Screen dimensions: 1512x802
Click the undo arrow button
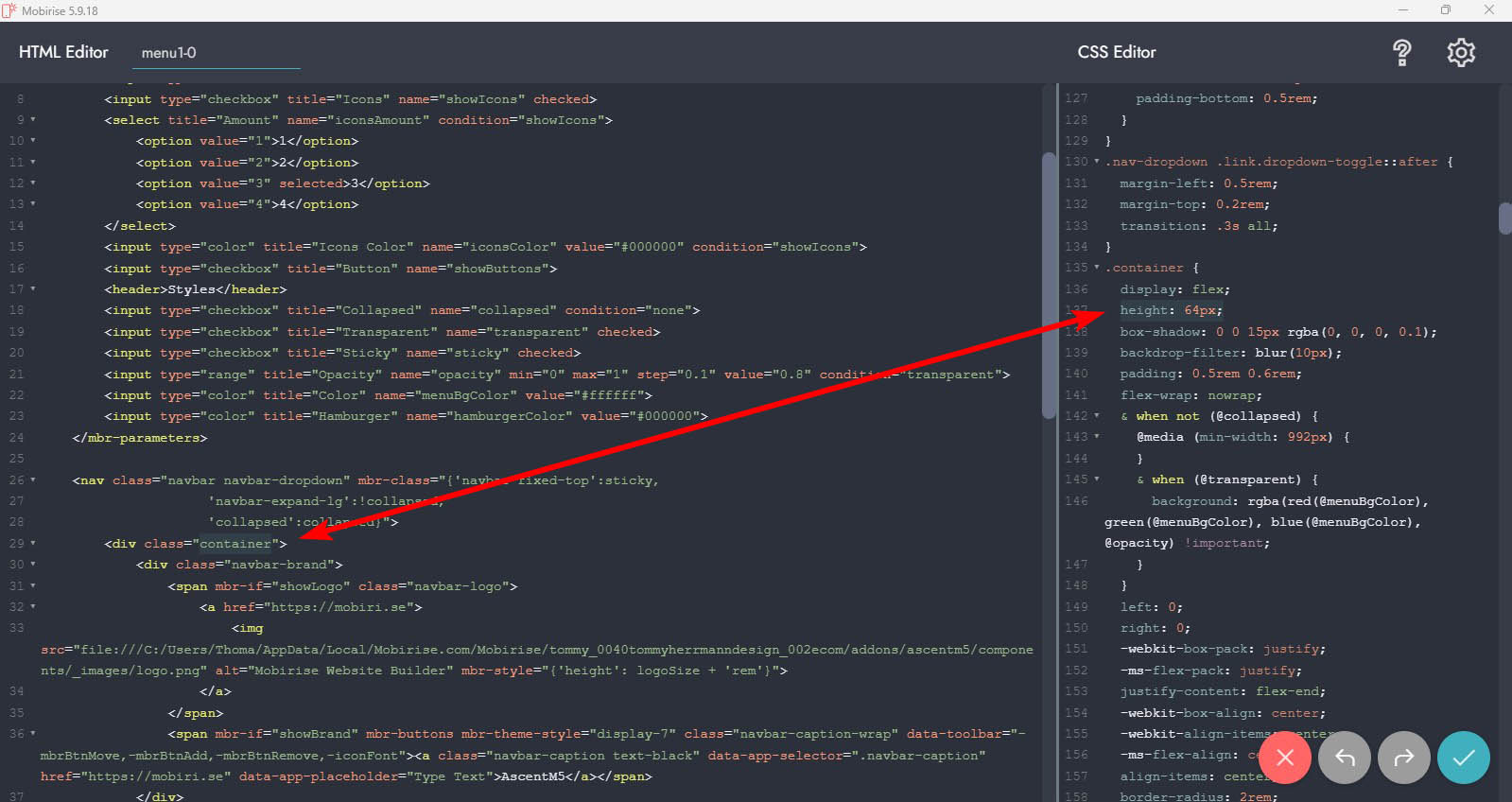tap(1344, 758)
